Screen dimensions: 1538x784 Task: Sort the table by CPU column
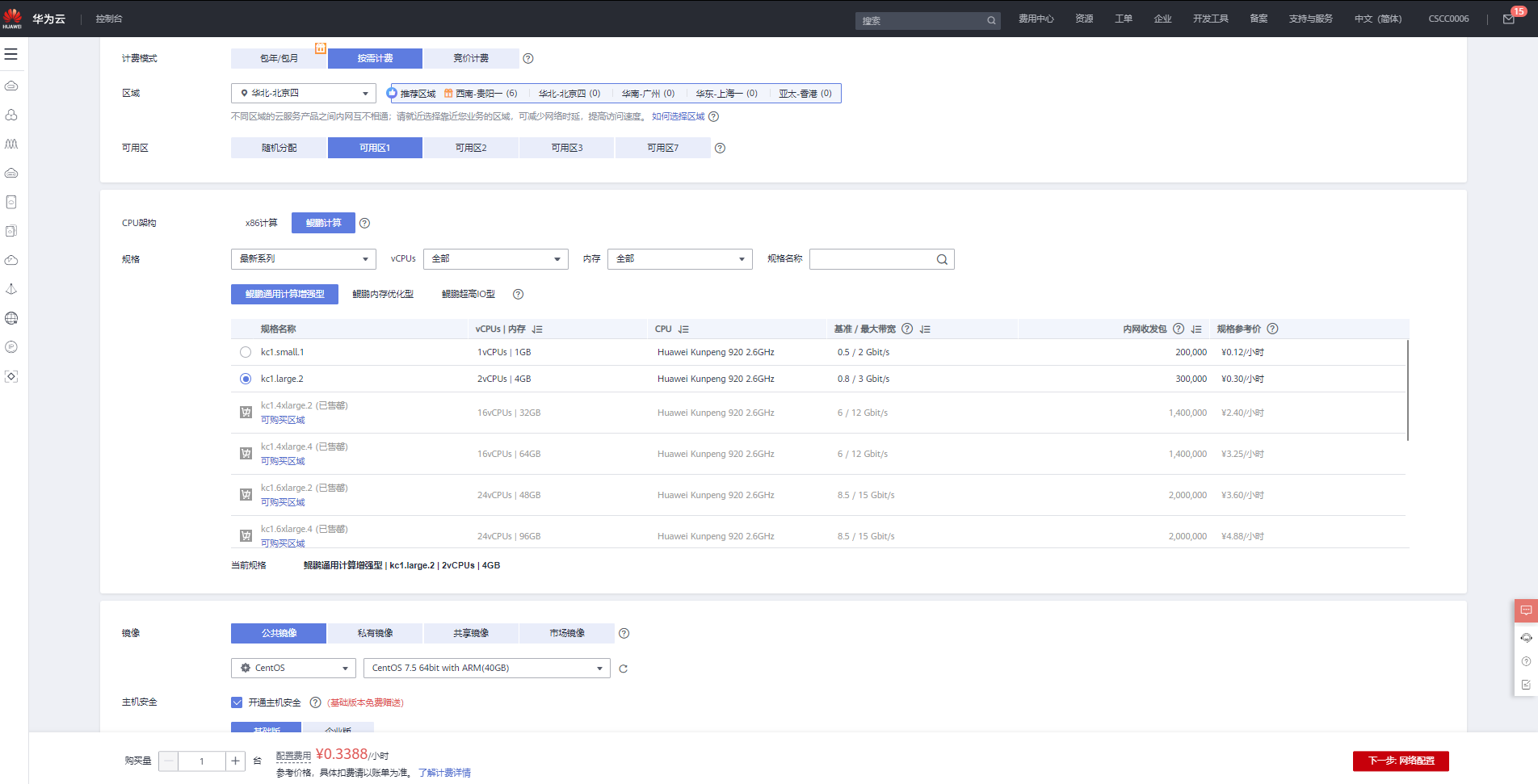click(x=683, y=329)
